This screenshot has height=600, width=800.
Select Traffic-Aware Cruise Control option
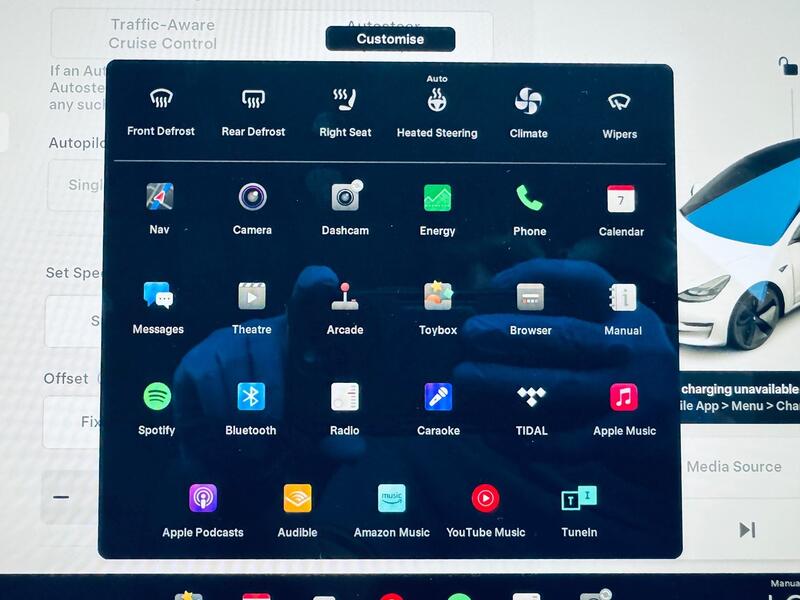click(163, 34)
